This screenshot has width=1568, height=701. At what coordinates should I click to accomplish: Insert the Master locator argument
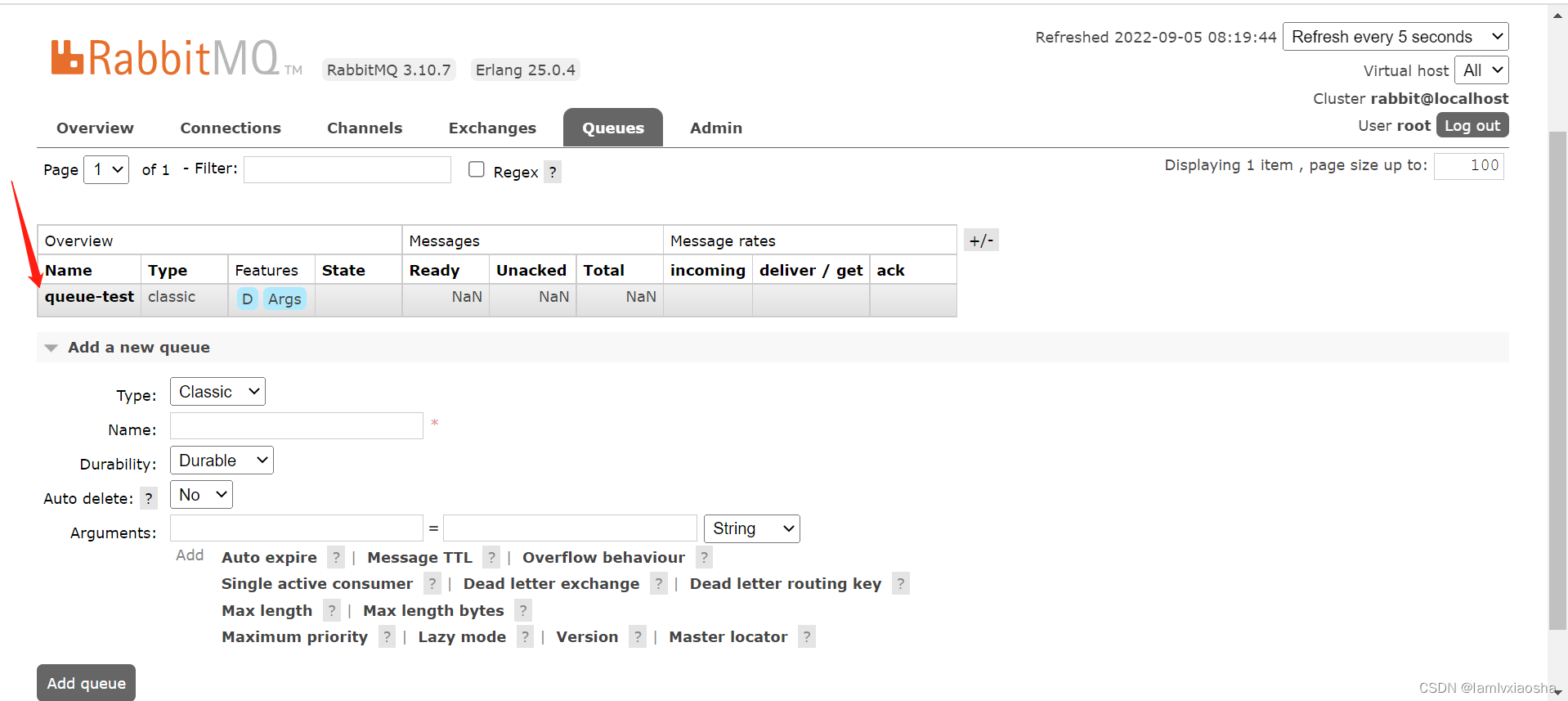coord(728,637)
